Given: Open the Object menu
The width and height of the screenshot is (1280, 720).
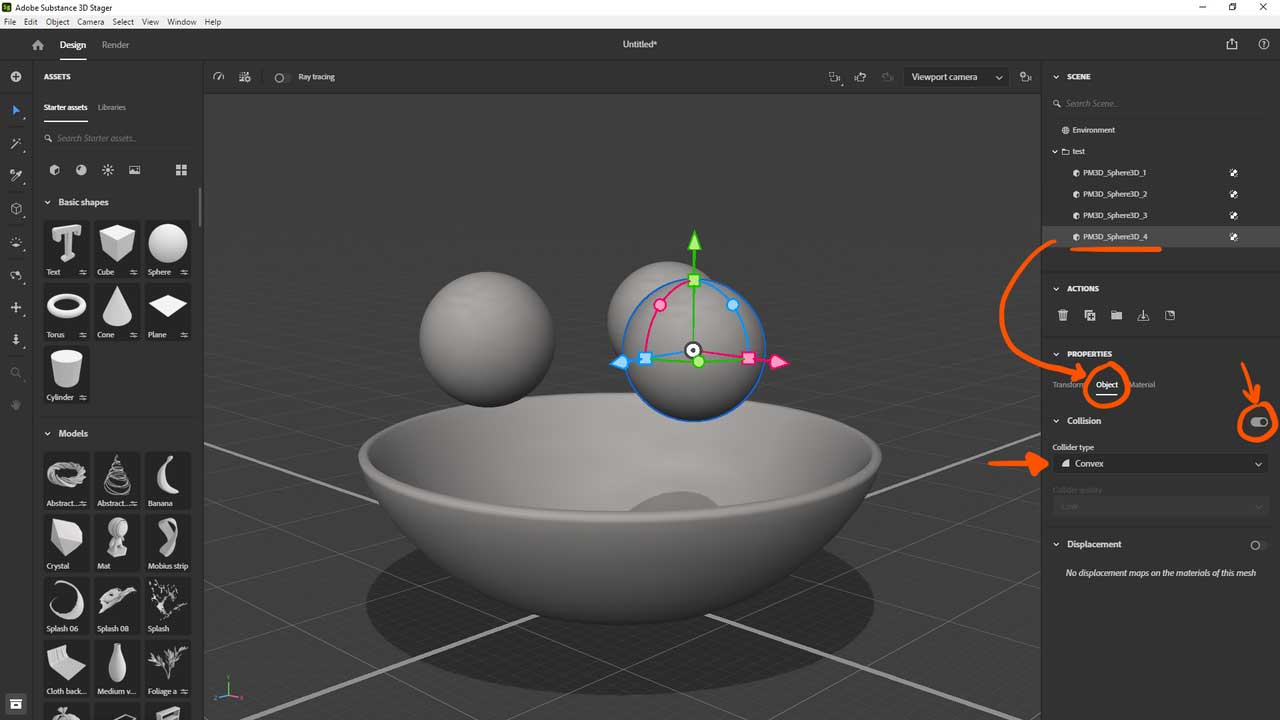Looking at the screenshot, I should tap(58, 22).
